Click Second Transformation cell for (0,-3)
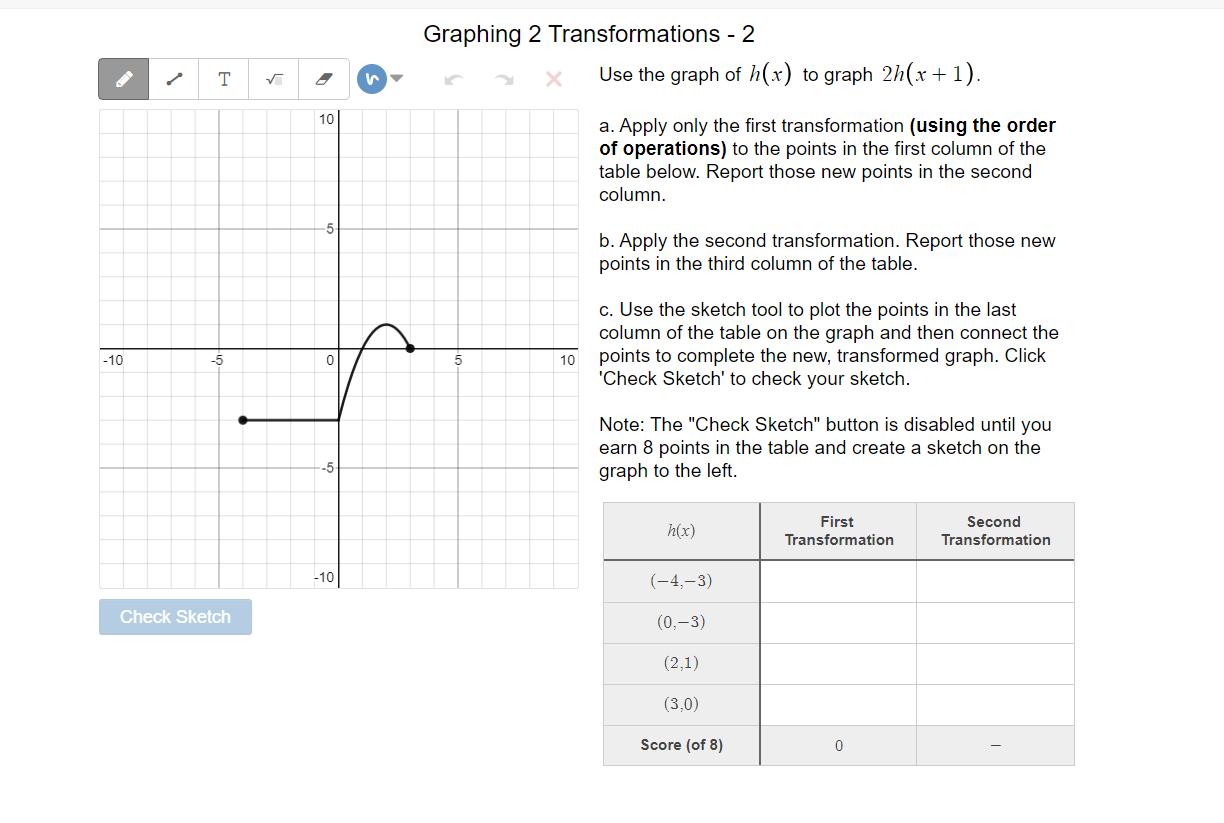The height and width of the screenshot is (823, 1224). tap(995, 622)
